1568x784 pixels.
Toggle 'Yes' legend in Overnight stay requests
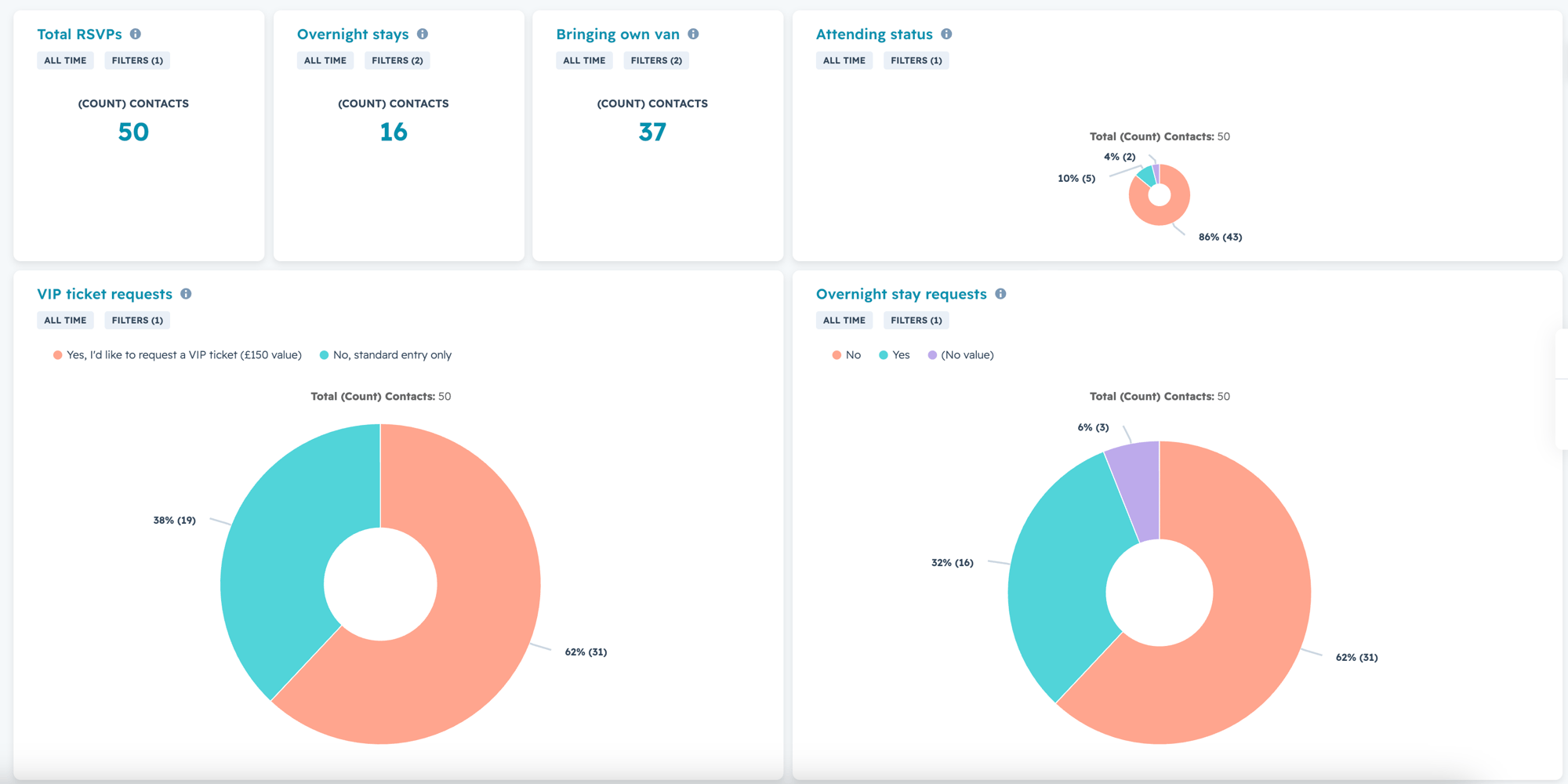click(895, 355)
